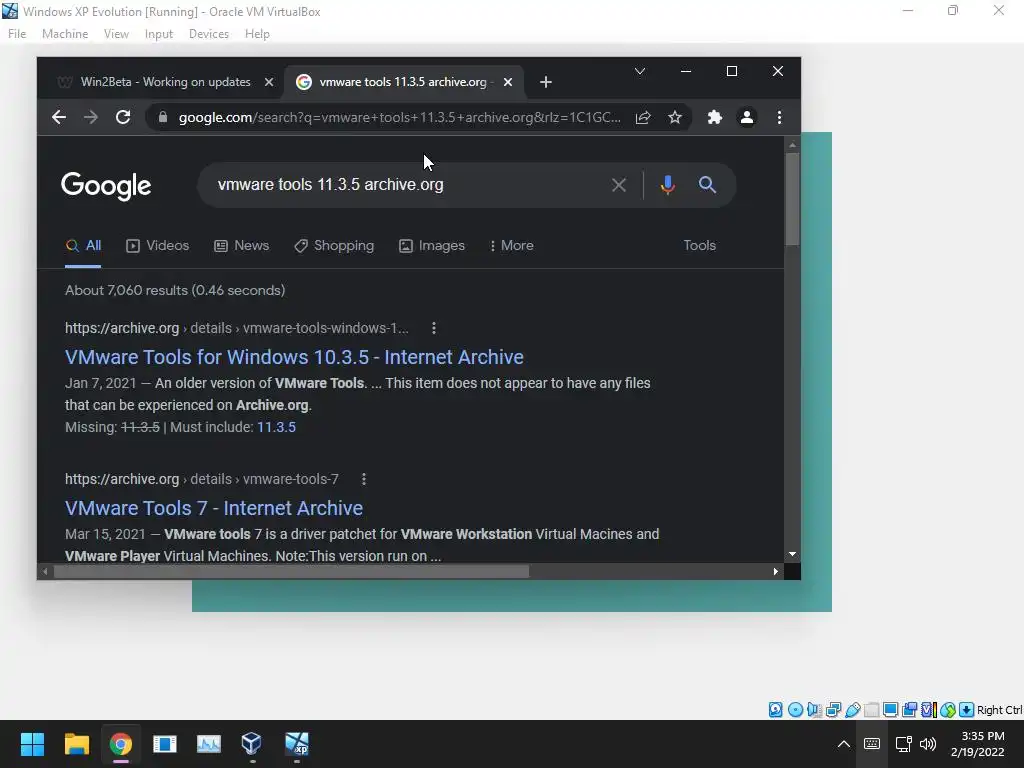Image resolution: width=1024 pixels, height=768 pixels.
Task: Expand the More search categories
Action: 511,246
